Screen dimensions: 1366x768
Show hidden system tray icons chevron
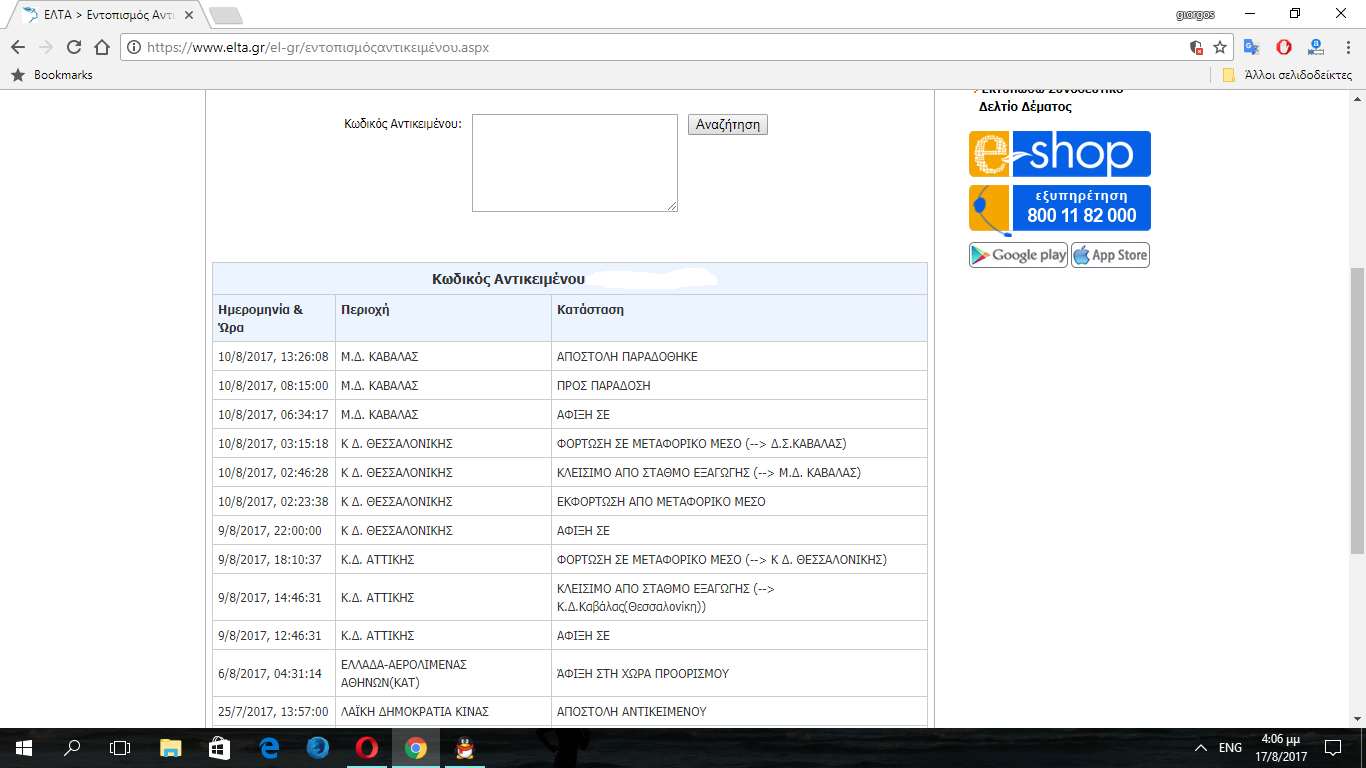click(1201, 748)
